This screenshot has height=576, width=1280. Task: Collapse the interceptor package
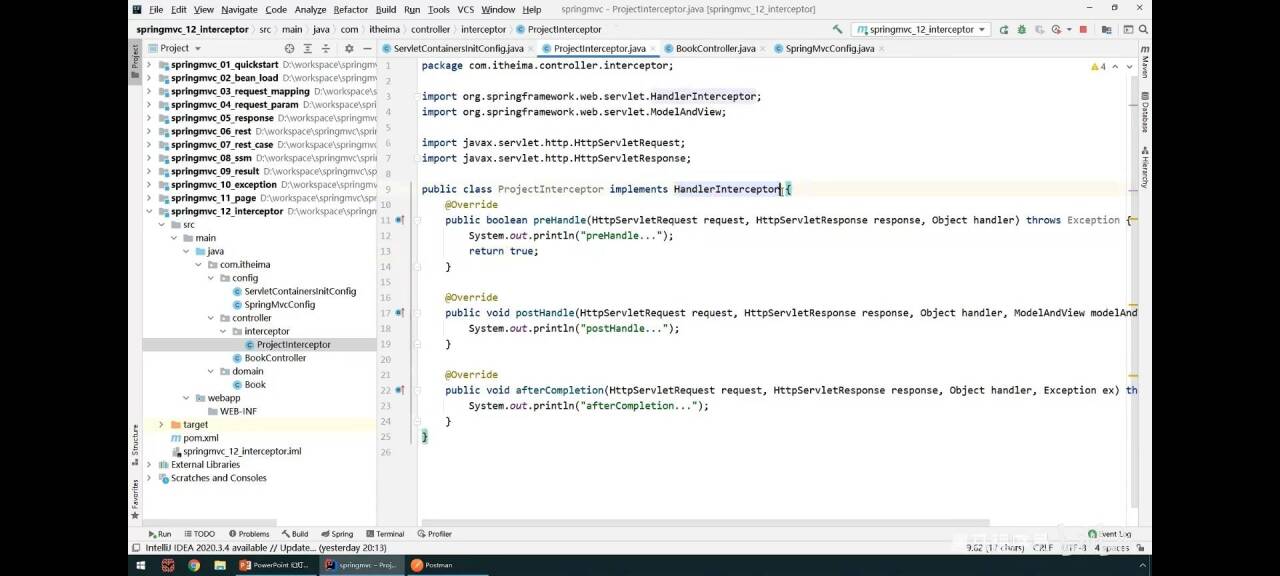[x=223, y=331]
